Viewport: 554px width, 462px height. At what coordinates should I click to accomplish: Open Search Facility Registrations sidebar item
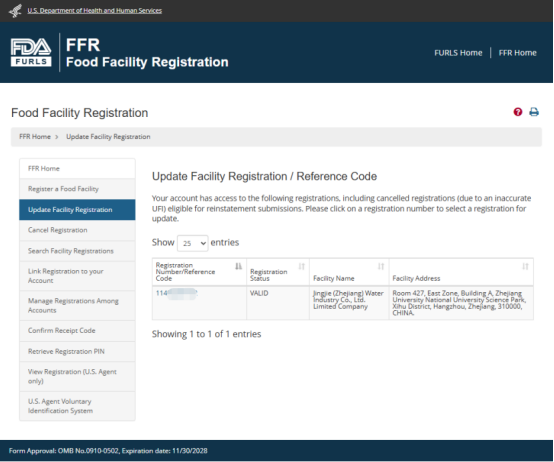click(x=77, y=251)
